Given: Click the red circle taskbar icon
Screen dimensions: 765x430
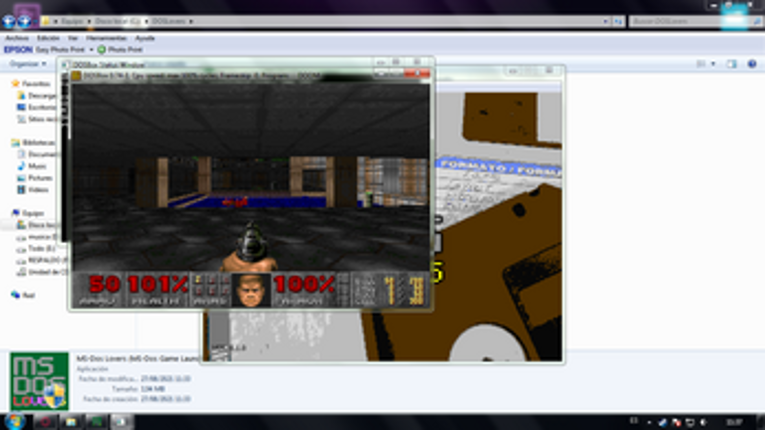Looking at the screenshot, I should [45, 422].
